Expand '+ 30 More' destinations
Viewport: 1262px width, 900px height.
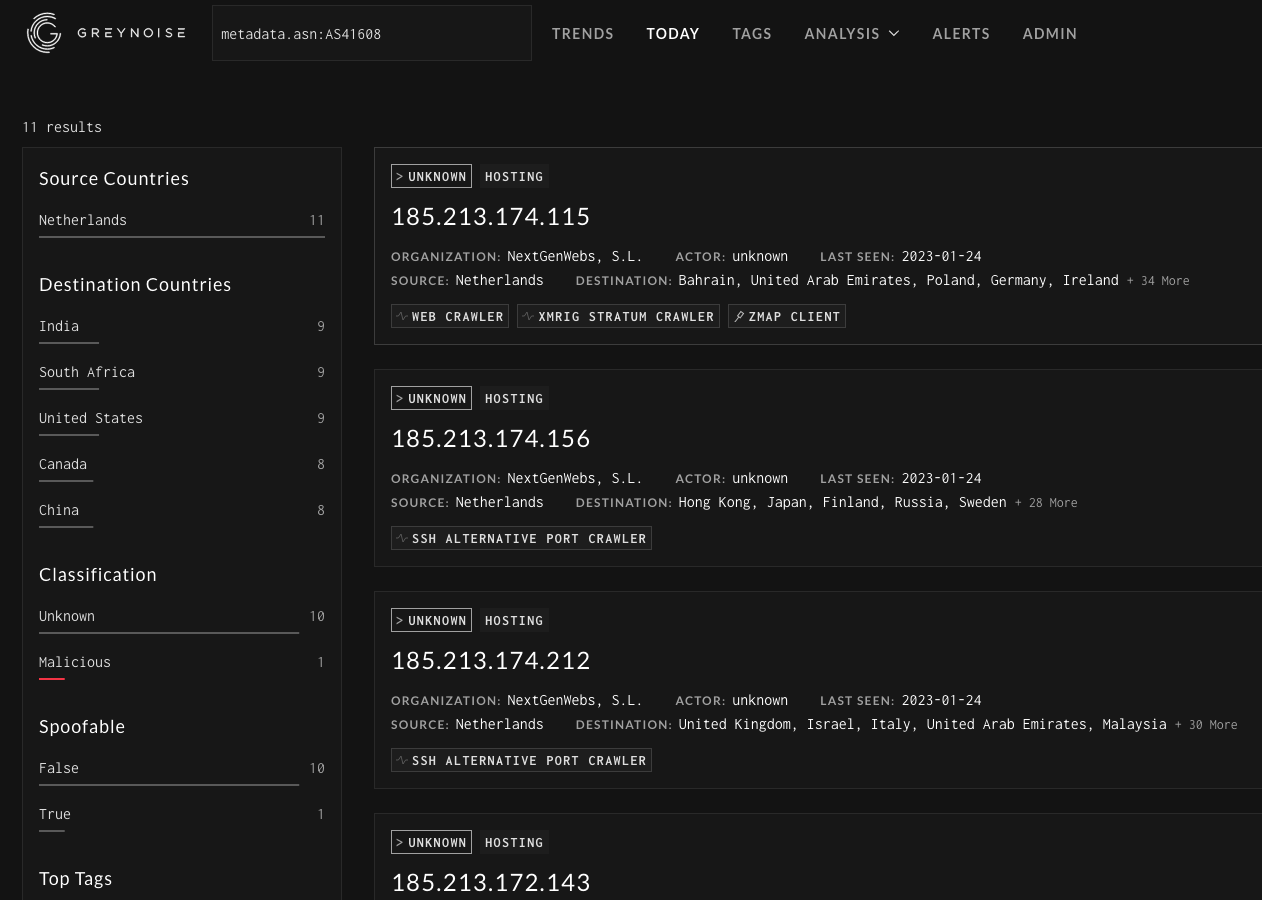pyautogui.click(x=1206, y=725)
